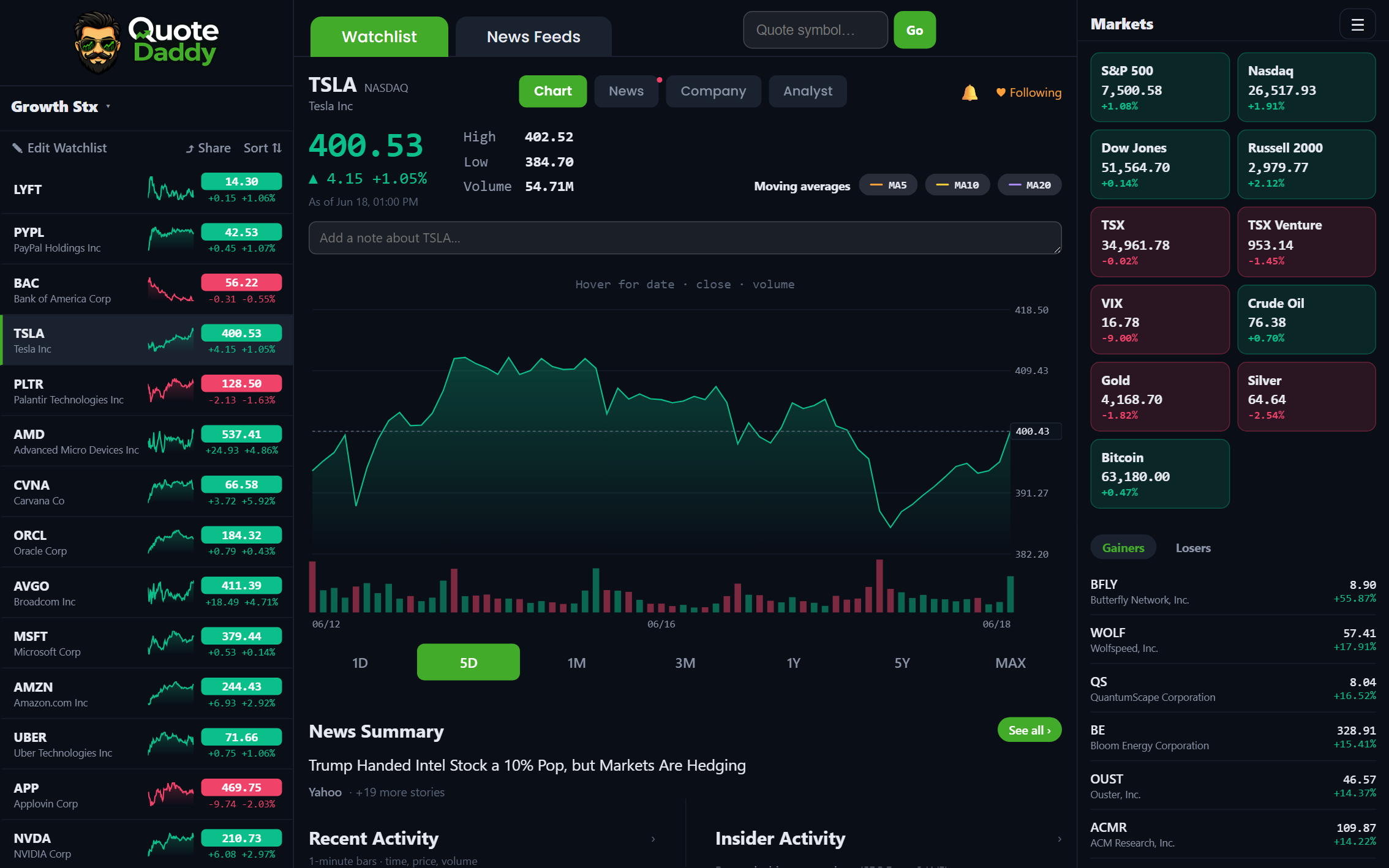The height and width of the screenshot is (868, 1389).
Task: Click the PLTR sparkline chart
Action: tap(171, 391)
